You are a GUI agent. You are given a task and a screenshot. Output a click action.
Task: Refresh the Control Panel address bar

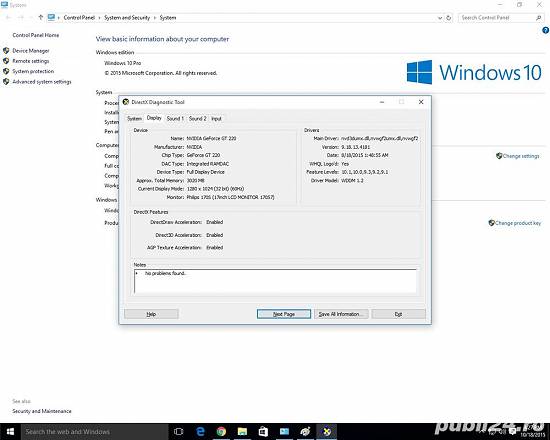point(449,18)
